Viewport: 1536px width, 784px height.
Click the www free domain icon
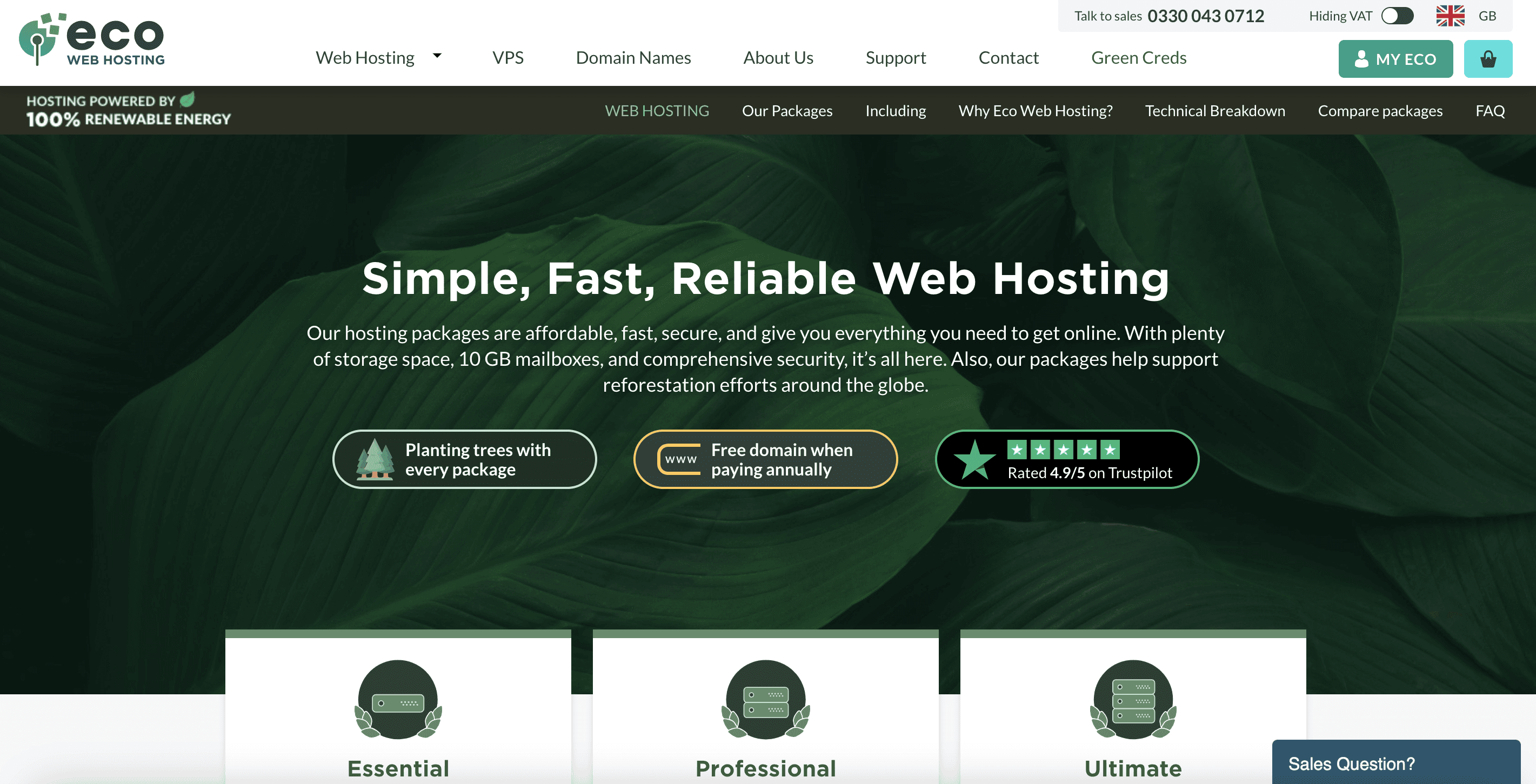pos(680,459)
